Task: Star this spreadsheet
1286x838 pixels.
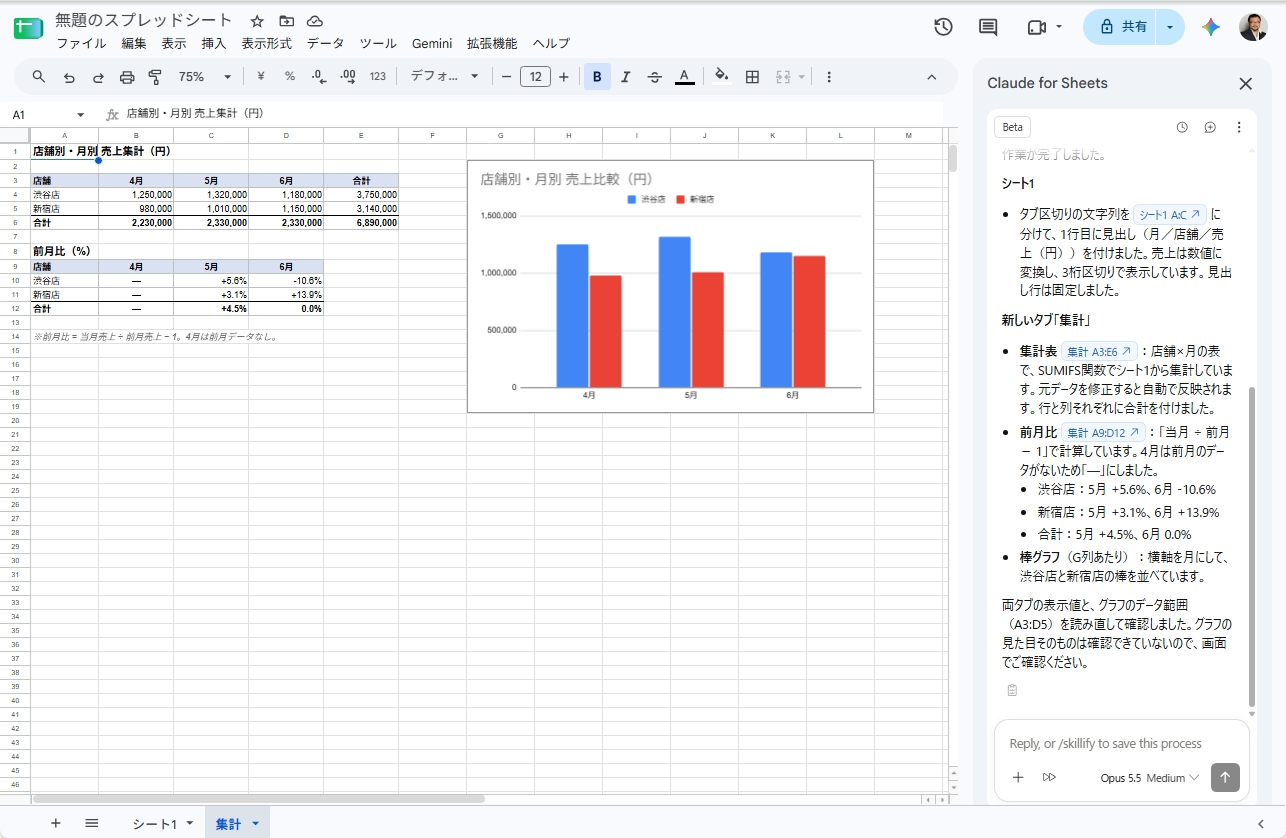Action: (x=257, y=21)
